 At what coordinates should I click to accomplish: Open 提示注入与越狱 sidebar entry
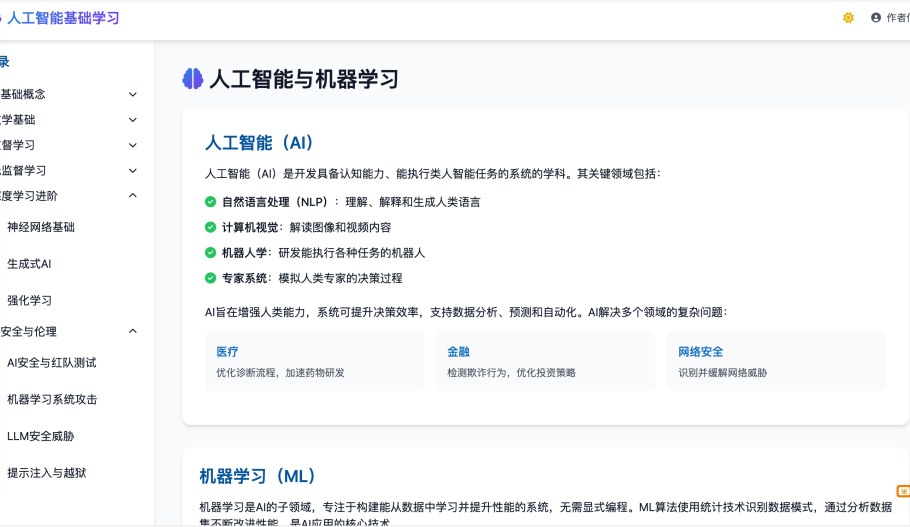46,473
